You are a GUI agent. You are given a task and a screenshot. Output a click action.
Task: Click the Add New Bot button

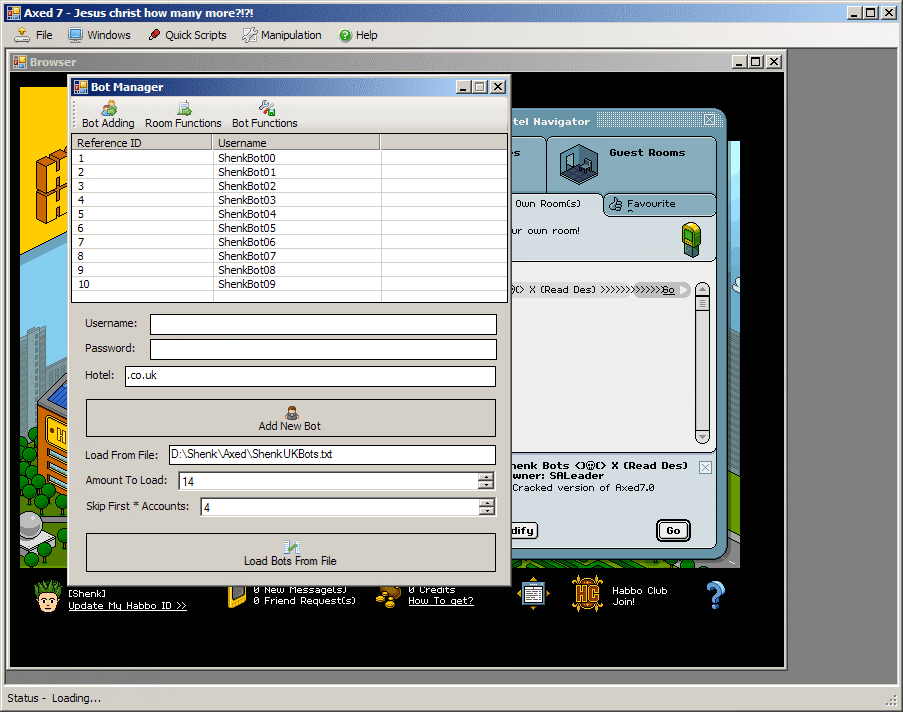pyautogui.click(x=290, y=418)
